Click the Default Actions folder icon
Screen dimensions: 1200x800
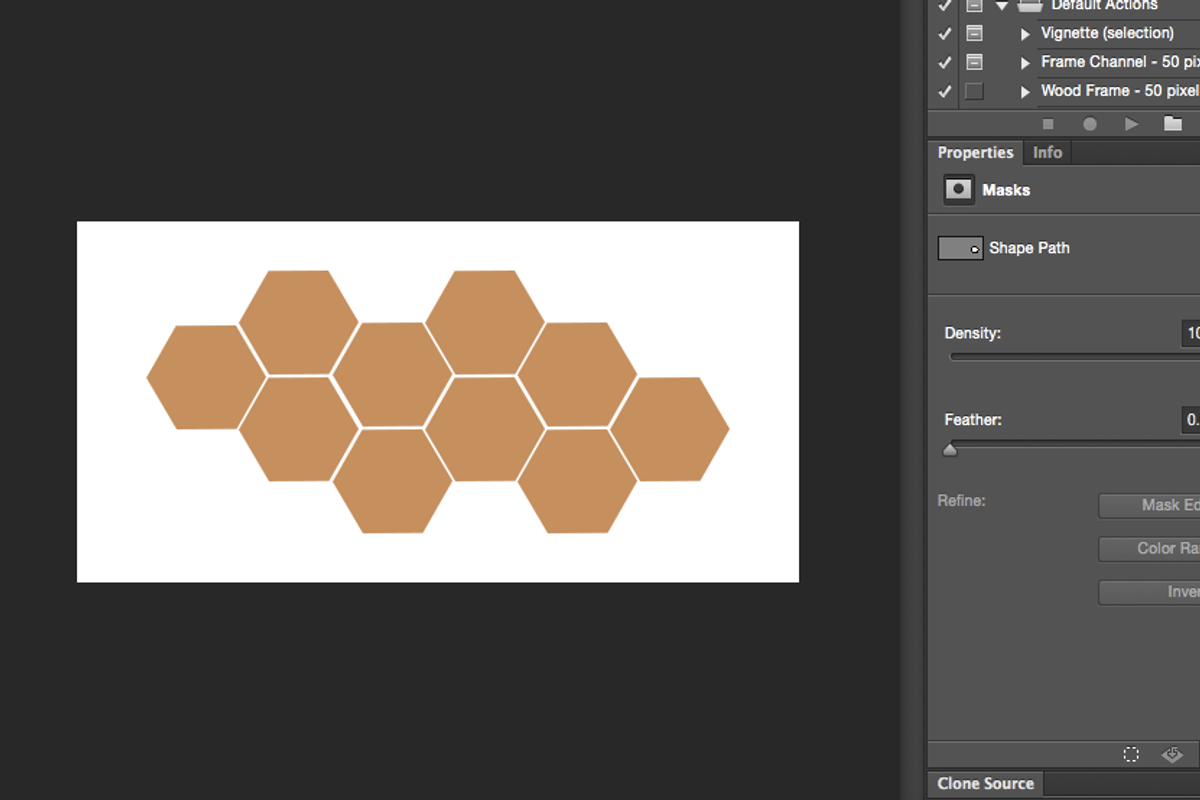(x=1029, y=5)
